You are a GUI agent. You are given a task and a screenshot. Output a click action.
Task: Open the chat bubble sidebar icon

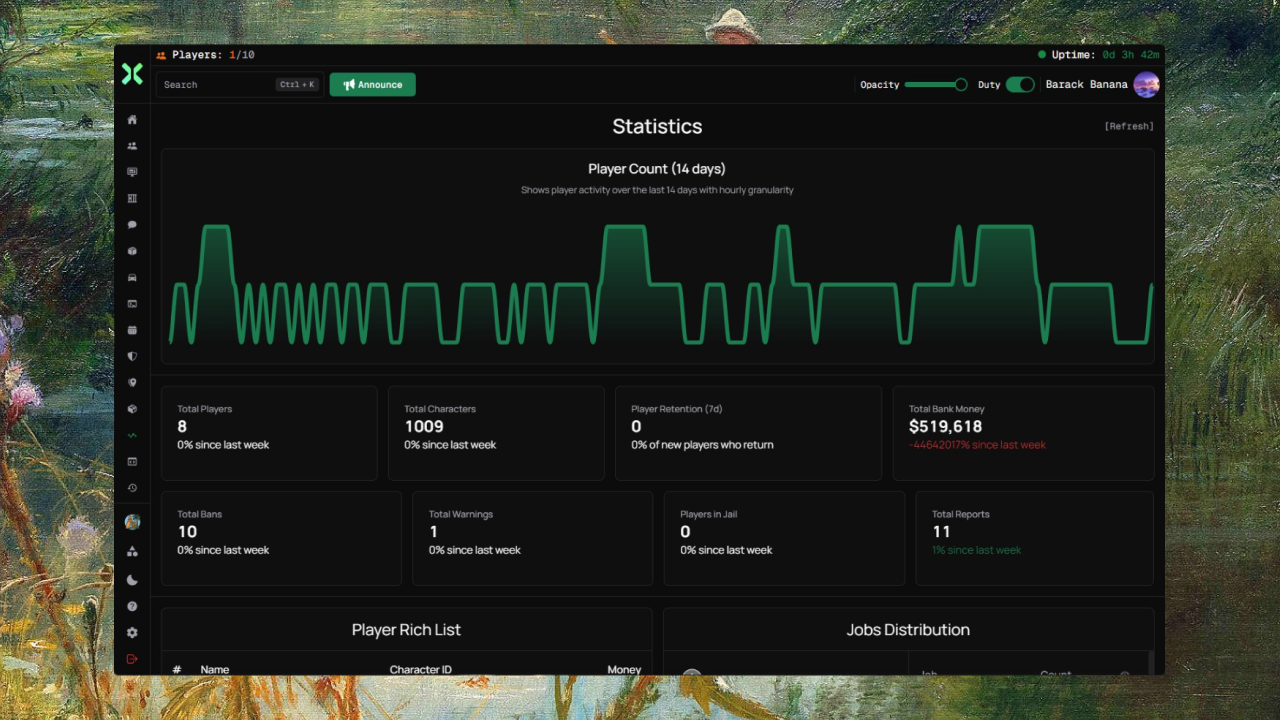pyautogui.click(x=132, y=225)
